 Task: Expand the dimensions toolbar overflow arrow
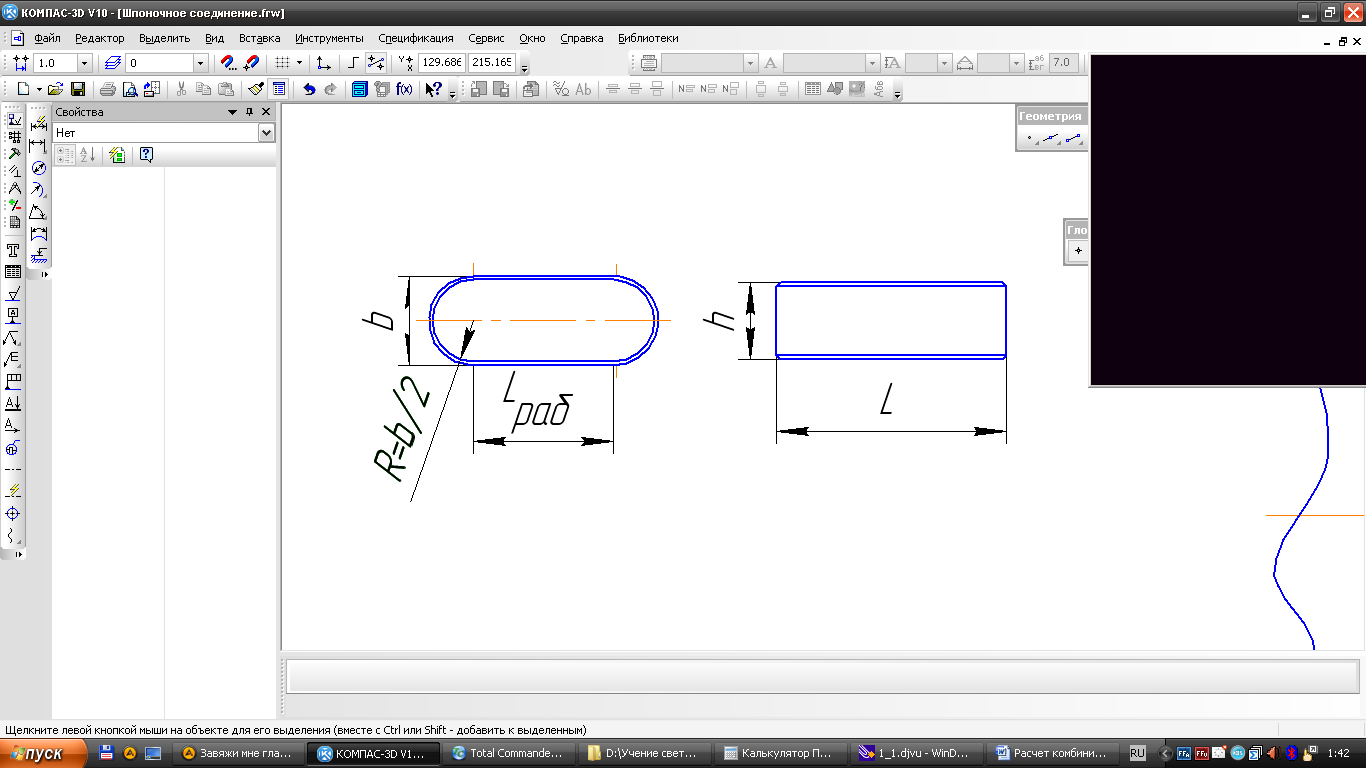44,274
